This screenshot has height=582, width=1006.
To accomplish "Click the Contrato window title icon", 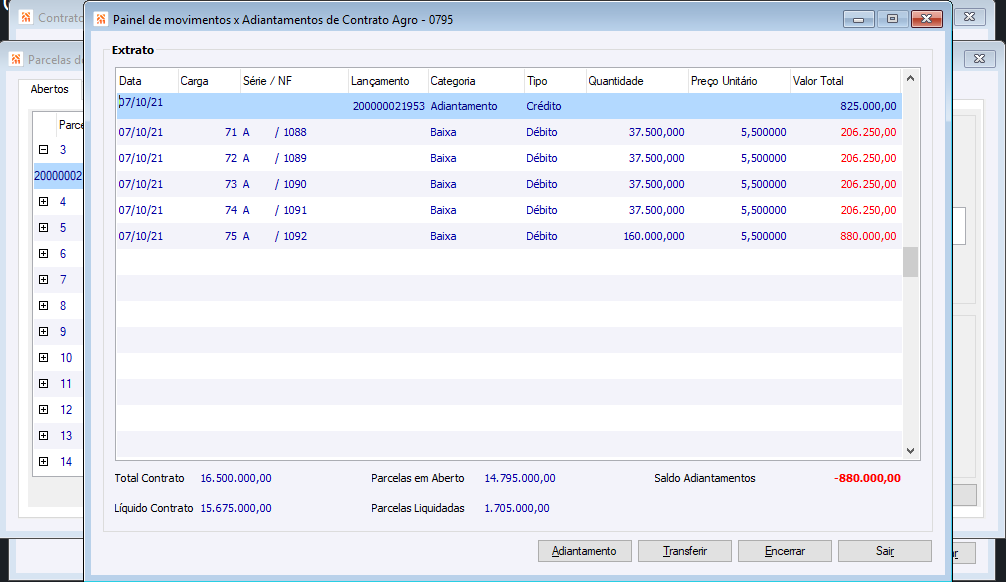I will click(26, 18).
